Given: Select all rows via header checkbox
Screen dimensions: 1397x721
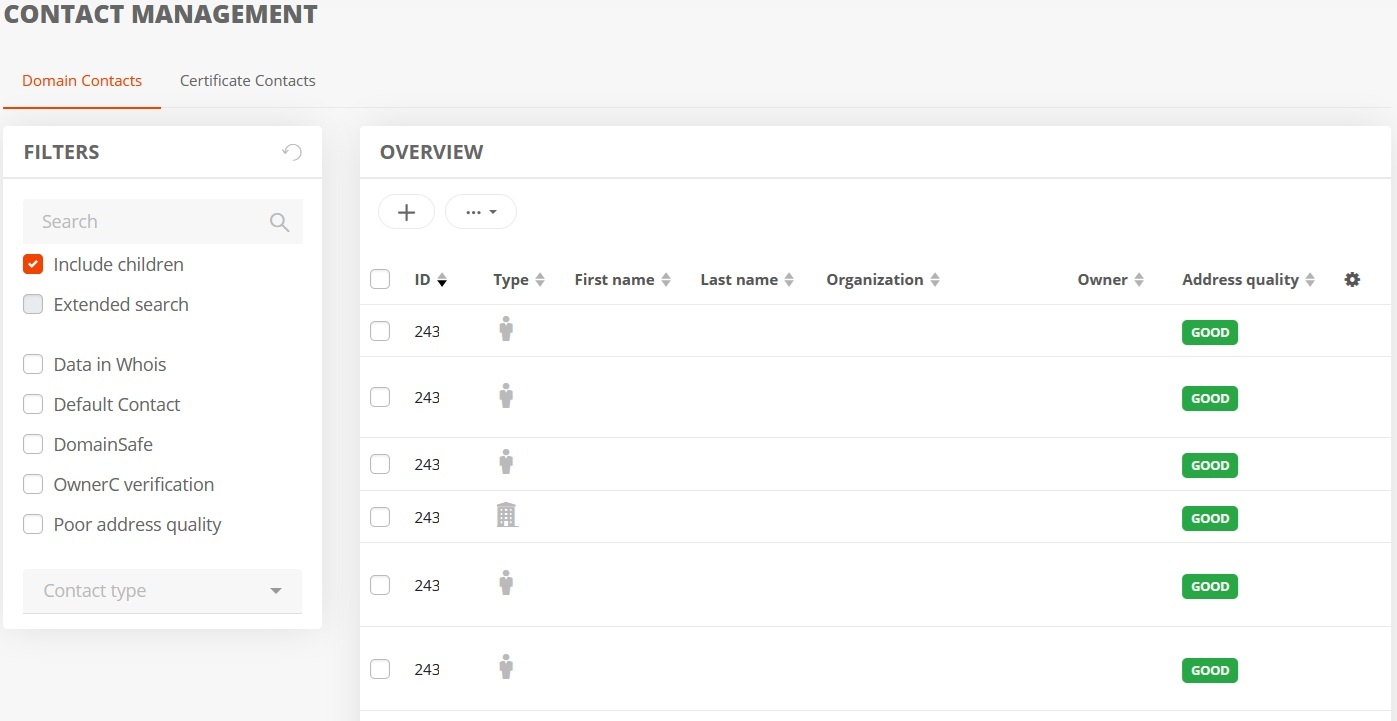Looking at the screenshot, I should 380,280.
